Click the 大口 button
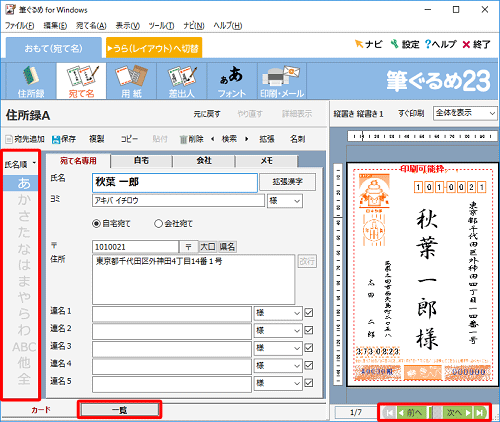Screen dimensions: 500x422 (208, 247)
